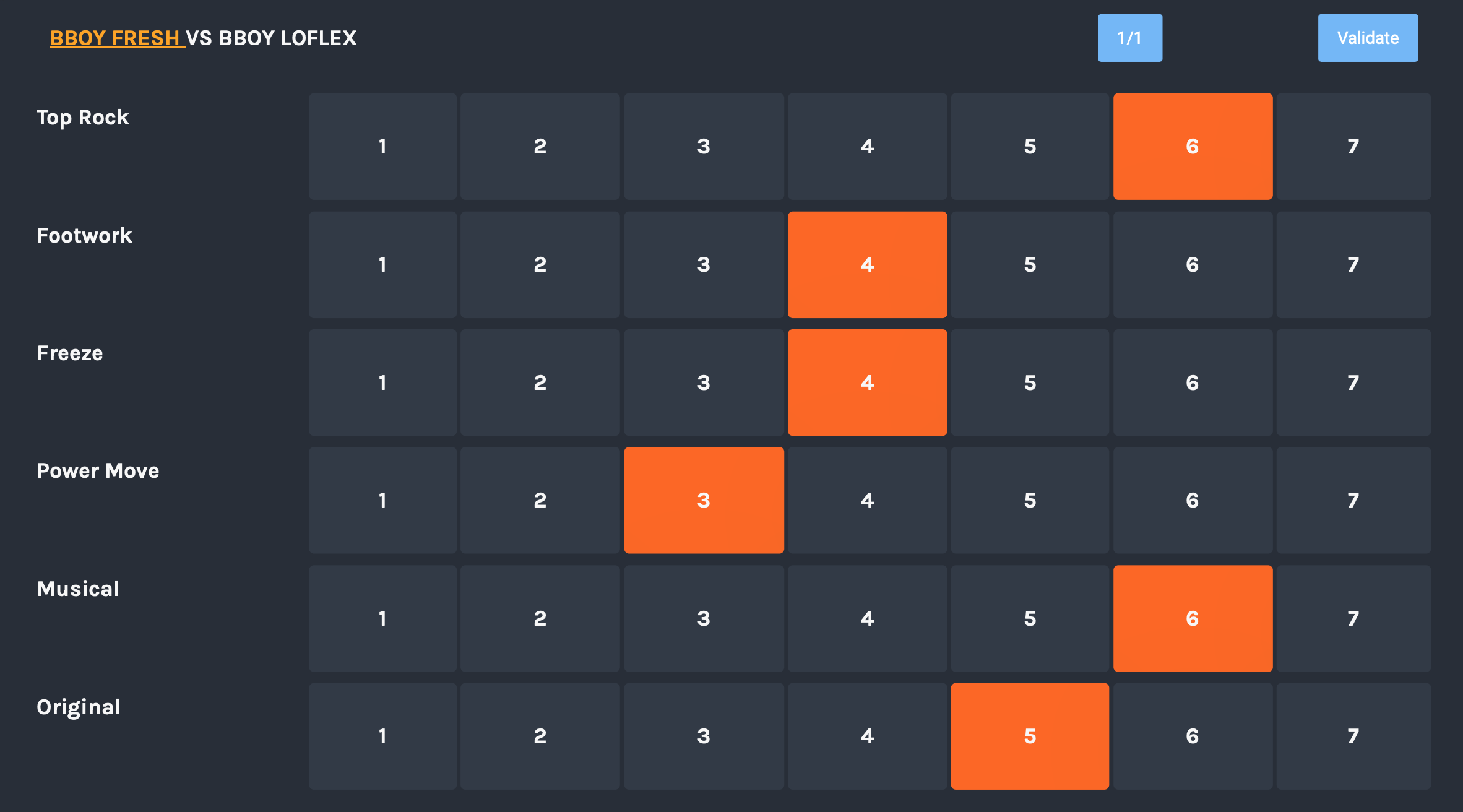Set Power Move score to 3

tap(704, 500)
